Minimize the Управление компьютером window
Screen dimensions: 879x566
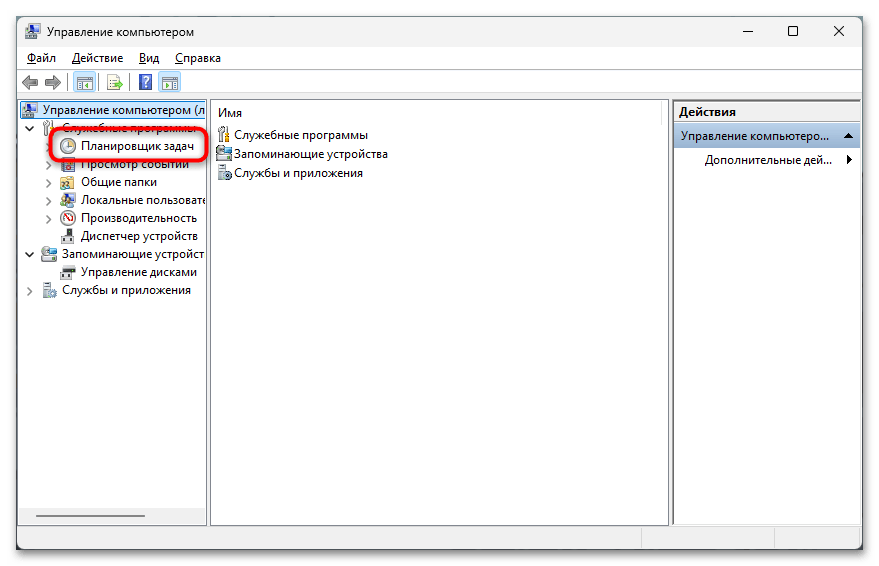click(x=748, y=31)
